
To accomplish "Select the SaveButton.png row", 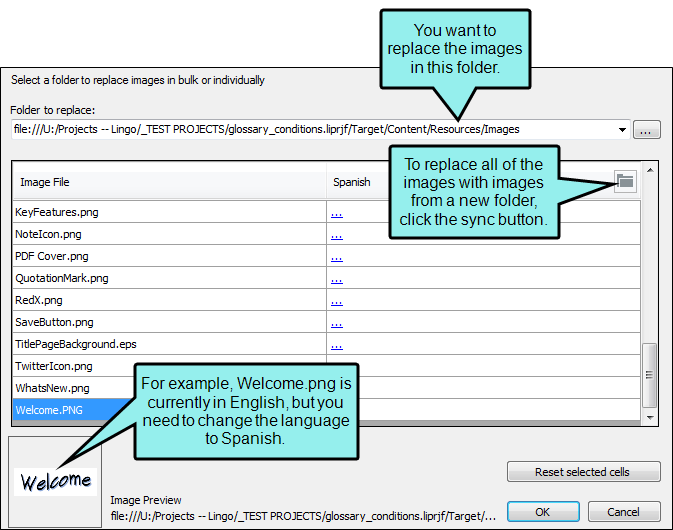I will [326, 322].
